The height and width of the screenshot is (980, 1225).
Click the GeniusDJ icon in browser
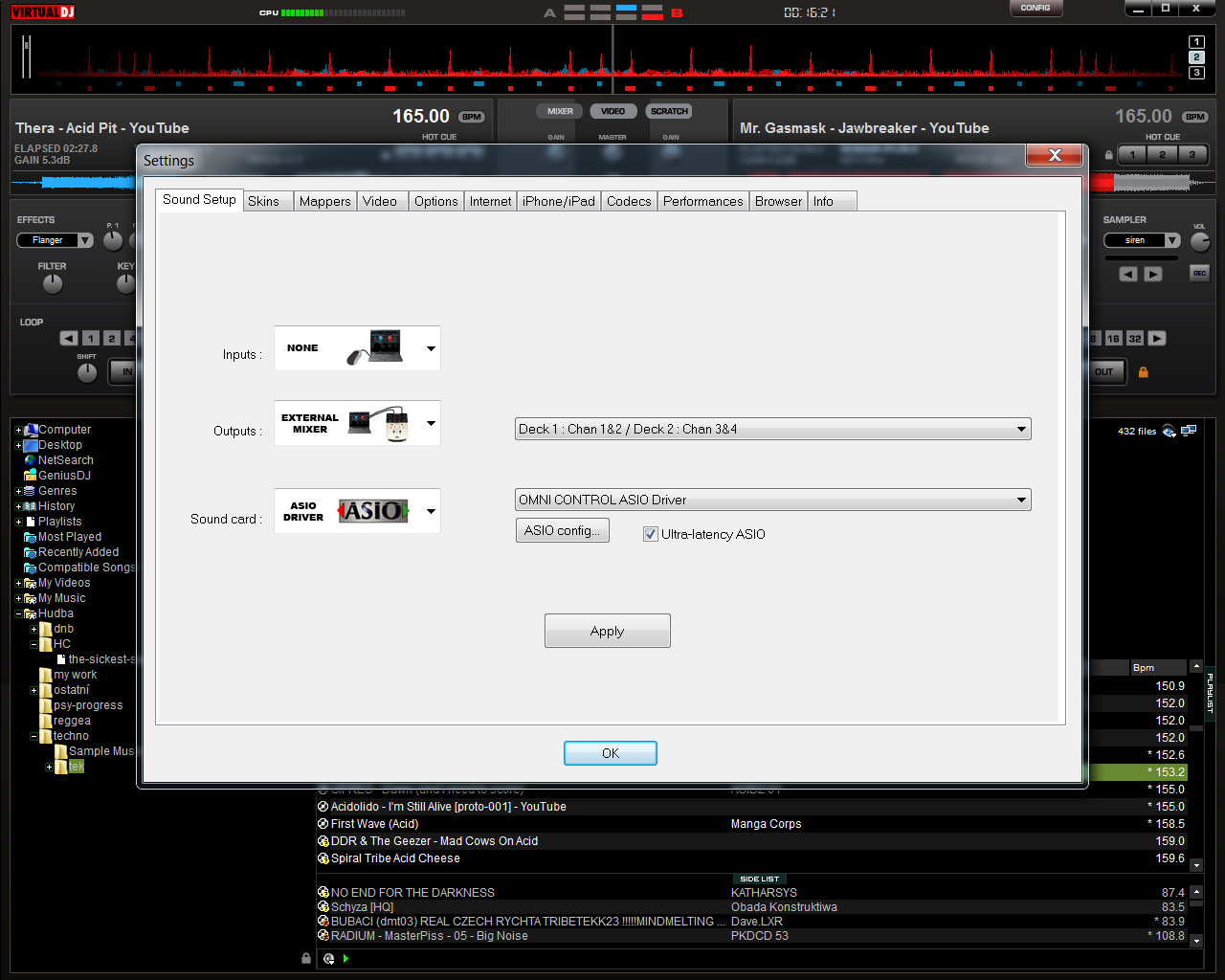point(31,476)
